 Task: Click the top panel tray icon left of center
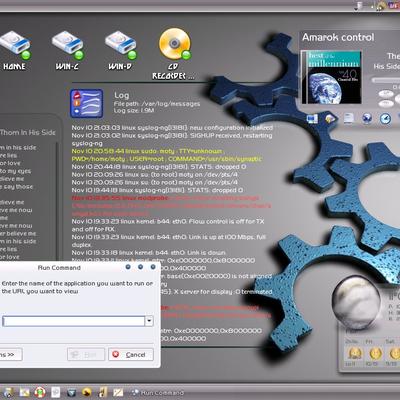click(x=359, y=6)
